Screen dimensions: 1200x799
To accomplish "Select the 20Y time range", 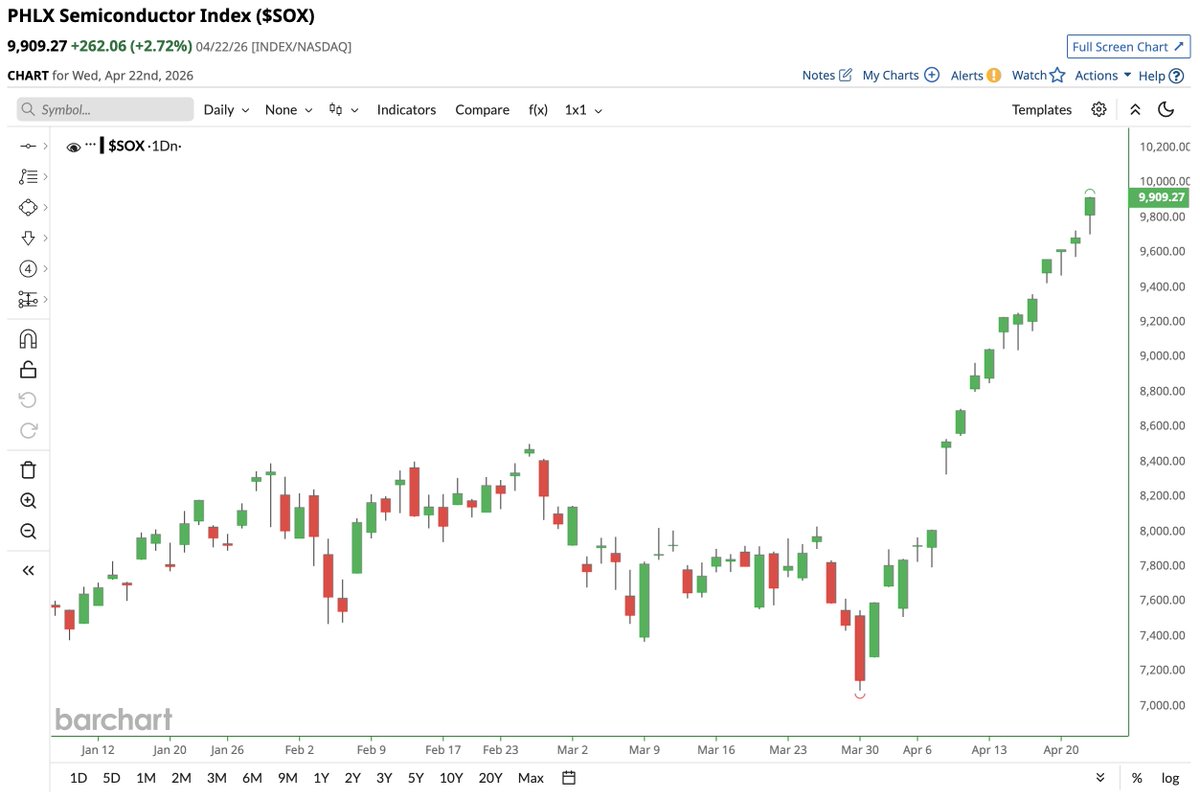I will click(490, 777).
